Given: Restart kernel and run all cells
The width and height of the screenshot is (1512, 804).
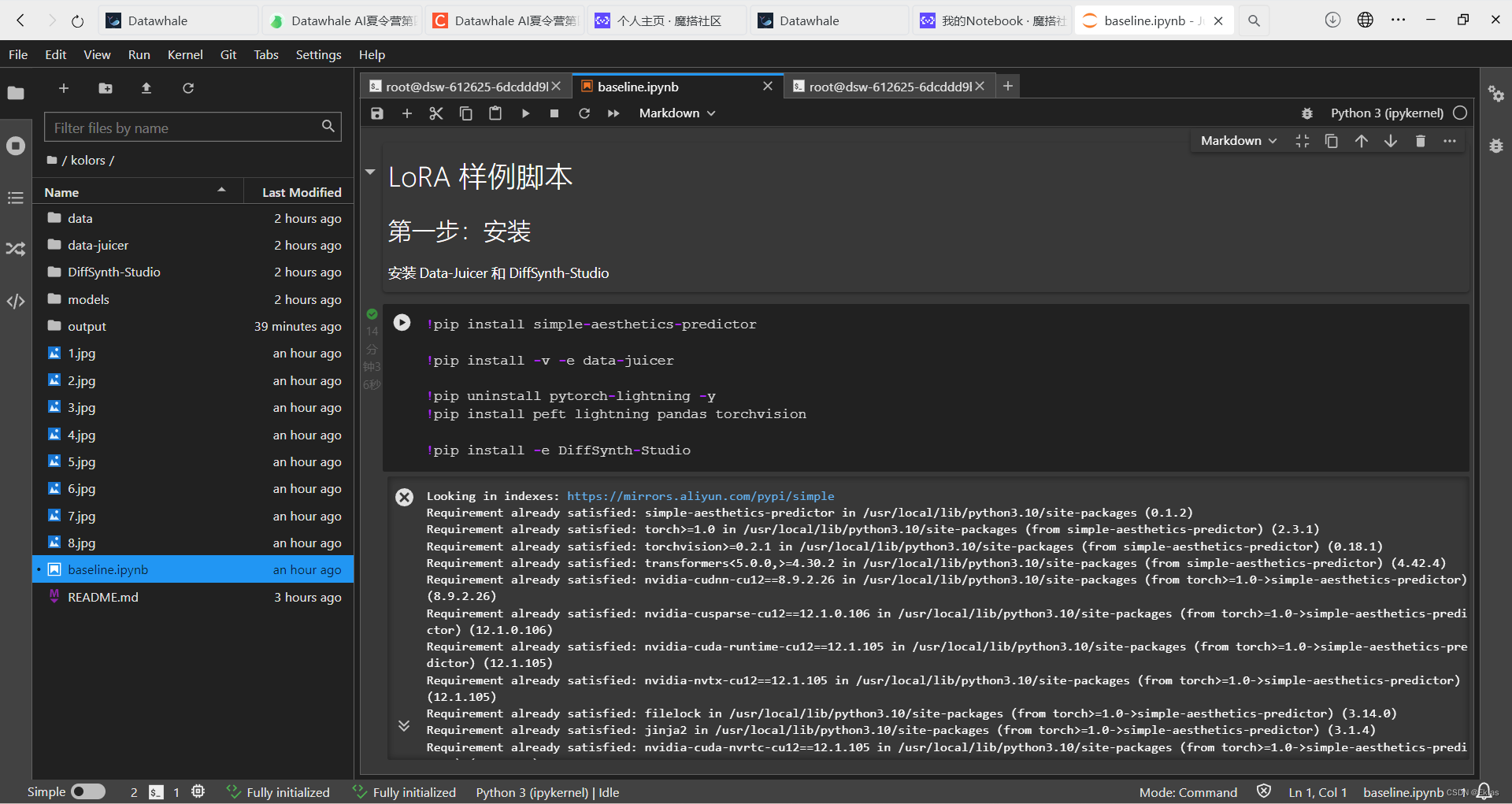Looking at the screenshot, I should 613,113.
